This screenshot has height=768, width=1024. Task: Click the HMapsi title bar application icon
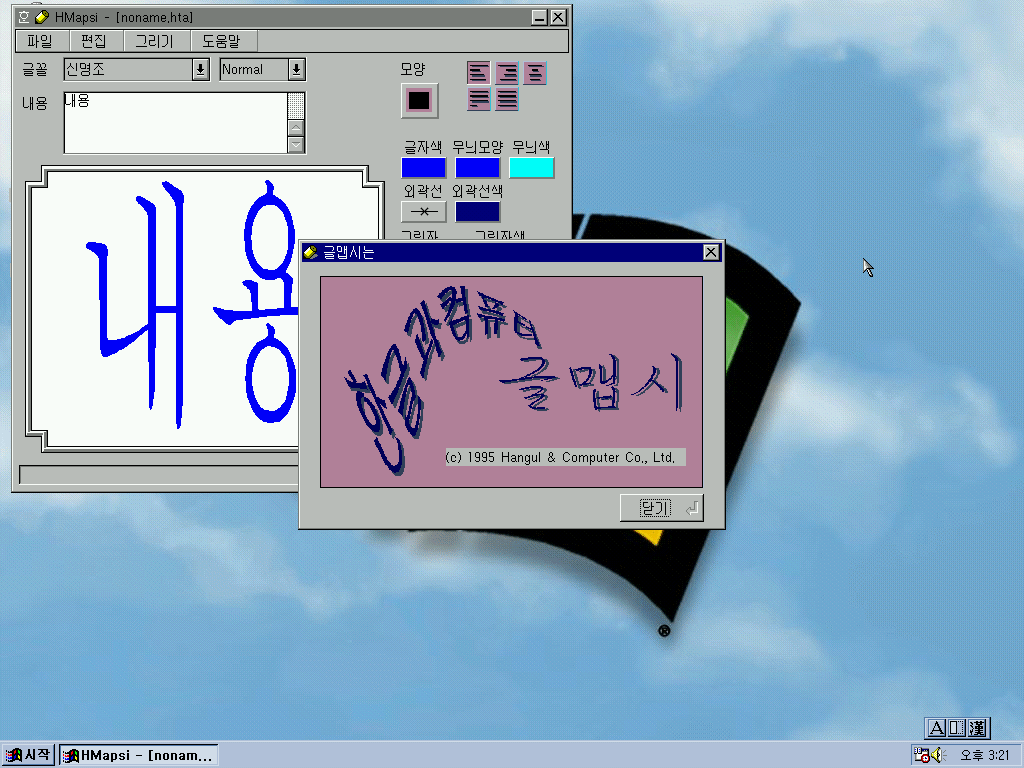click(42, 17)
